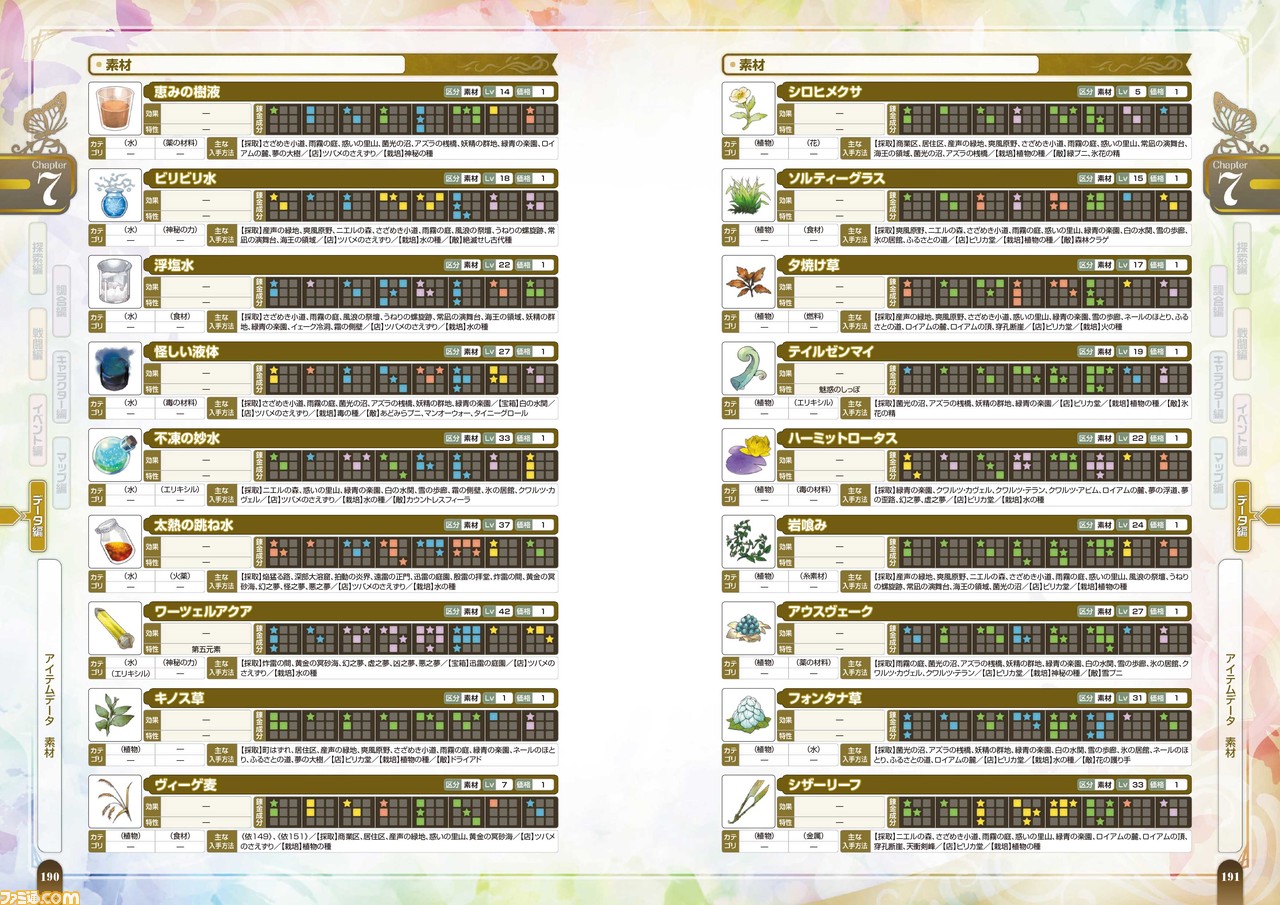Screen dimensions: 1280x905
Task: Click page number 191
Action: [x=1229, y=877]
